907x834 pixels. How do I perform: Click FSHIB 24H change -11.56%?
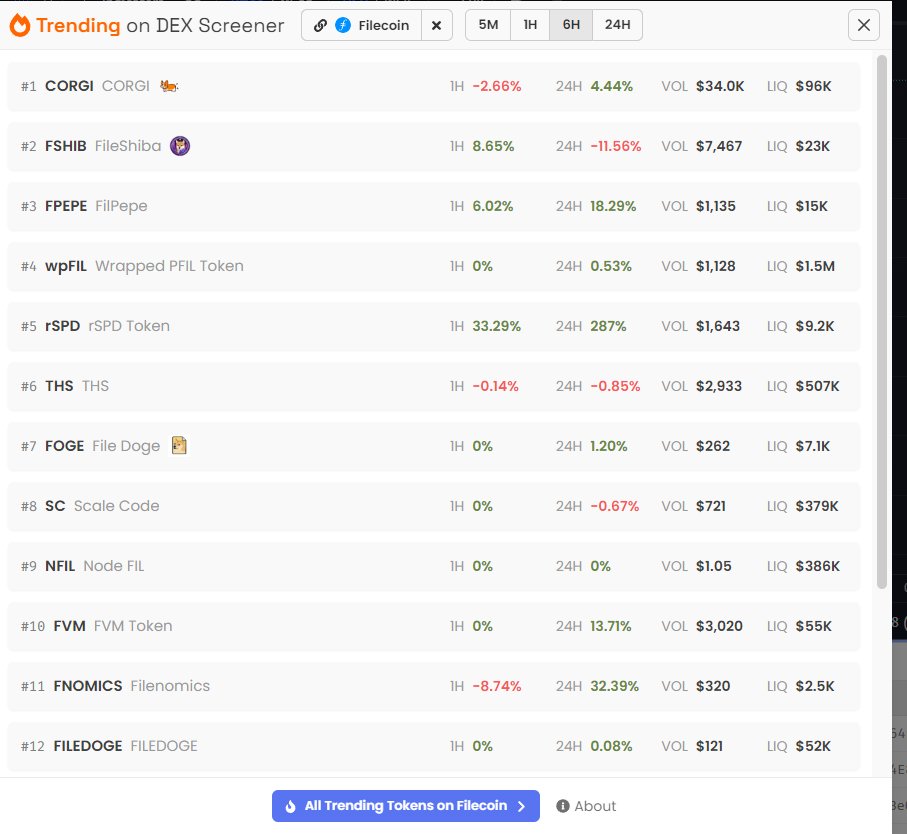coord(615,146)
